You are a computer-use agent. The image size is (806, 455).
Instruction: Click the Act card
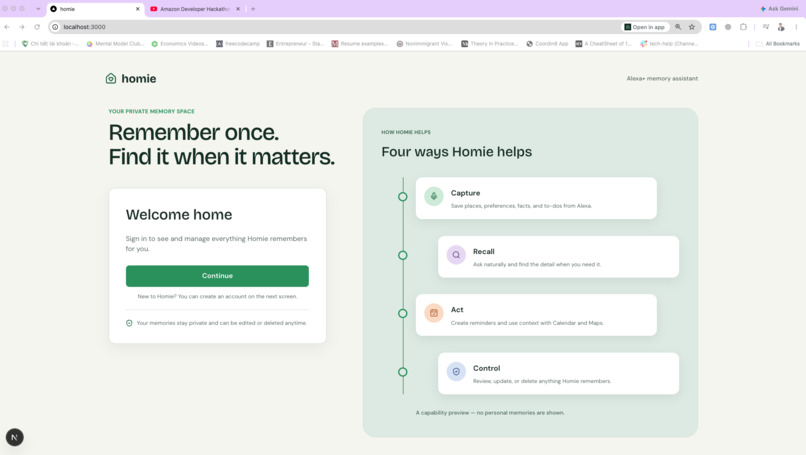tap(536, 315)
